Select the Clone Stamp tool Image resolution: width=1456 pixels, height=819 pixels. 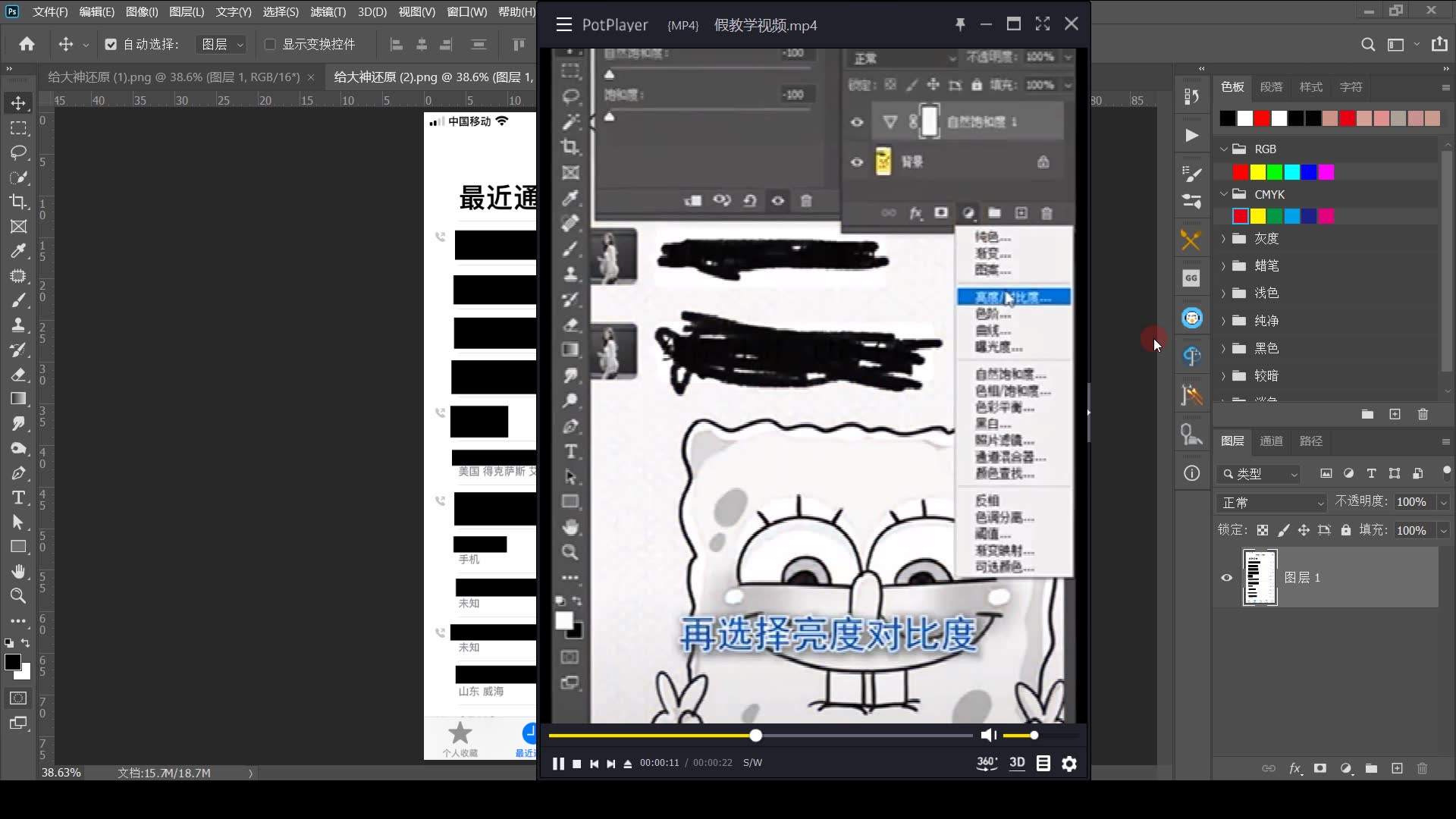pos(18,325)
